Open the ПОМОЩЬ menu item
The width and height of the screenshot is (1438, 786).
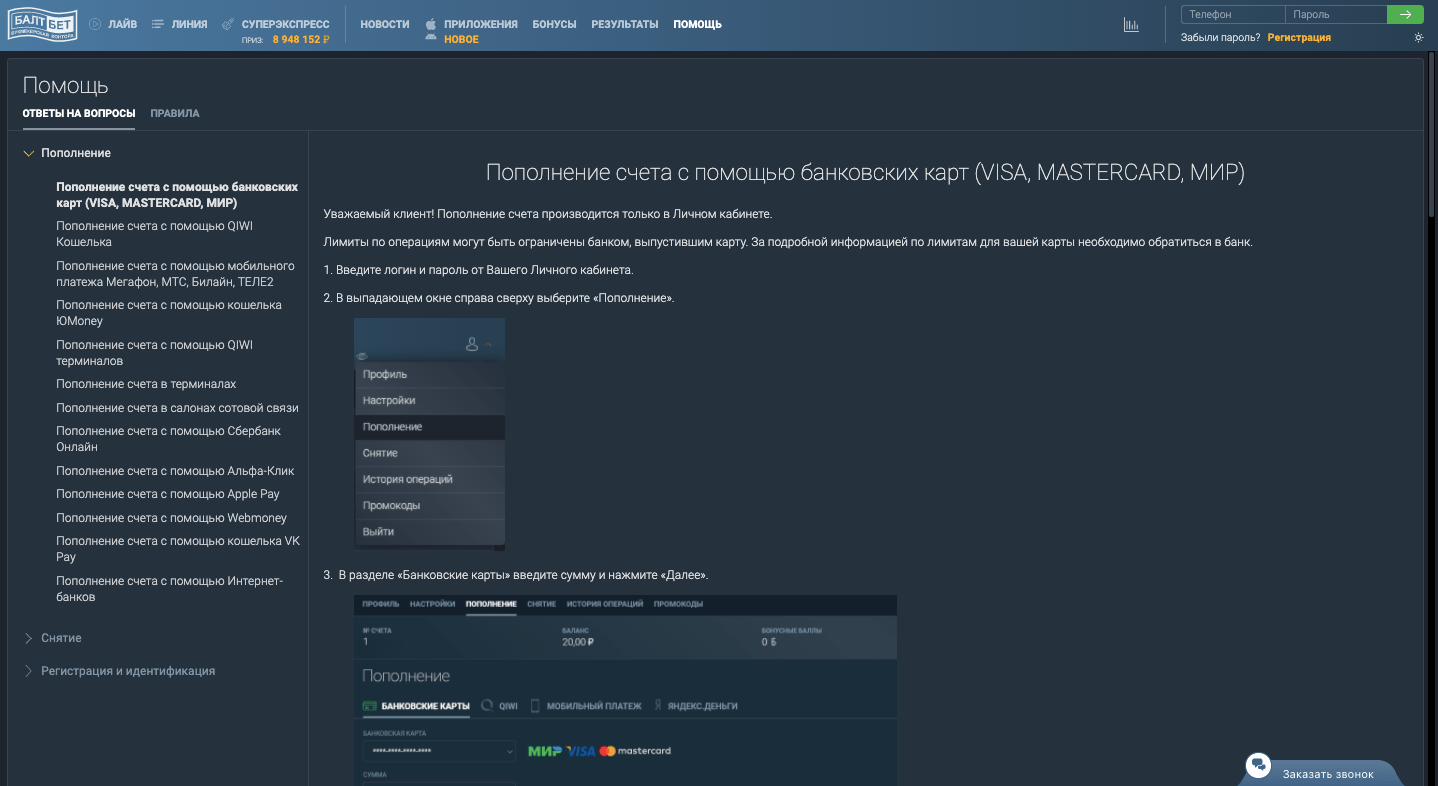(697, 24)
